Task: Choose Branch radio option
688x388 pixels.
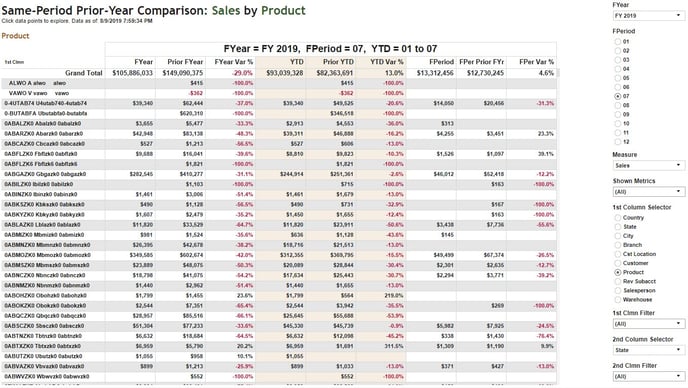Action: pyautogui.click(x=618, y=245)
